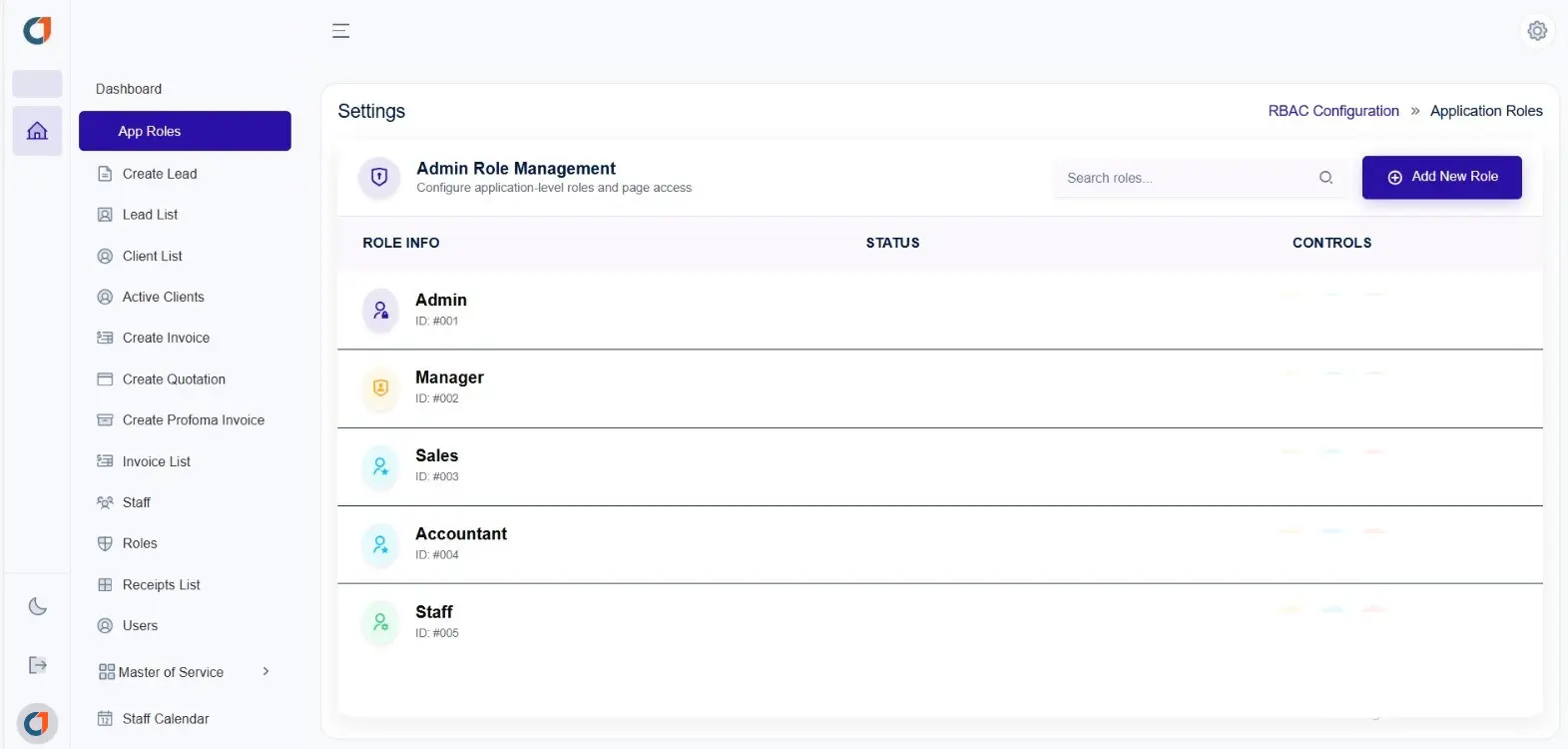This screenshot has width=1568, height=749.
Task: Open the profile avatar at the bottom left
Action: coord(37,722)
